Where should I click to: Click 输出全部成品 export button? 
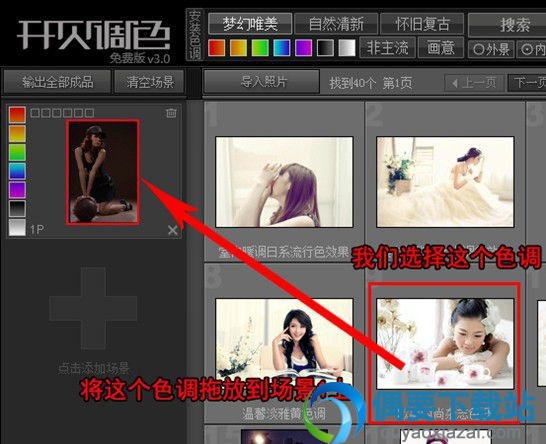coord(57,82)
